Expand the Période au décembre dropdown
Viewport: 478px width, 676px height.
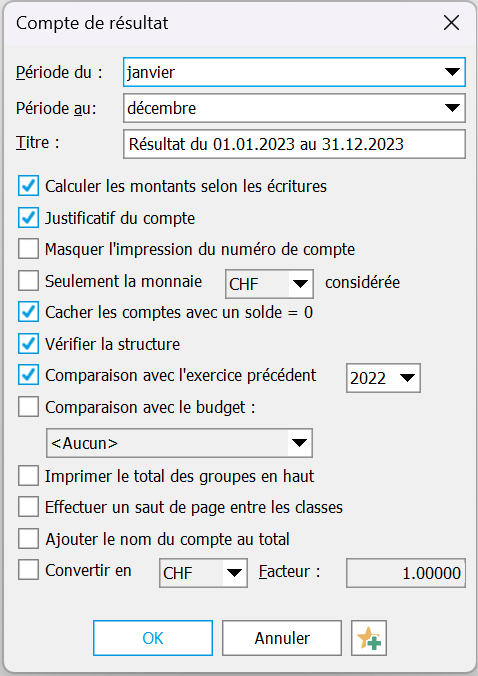coord(294,108)
